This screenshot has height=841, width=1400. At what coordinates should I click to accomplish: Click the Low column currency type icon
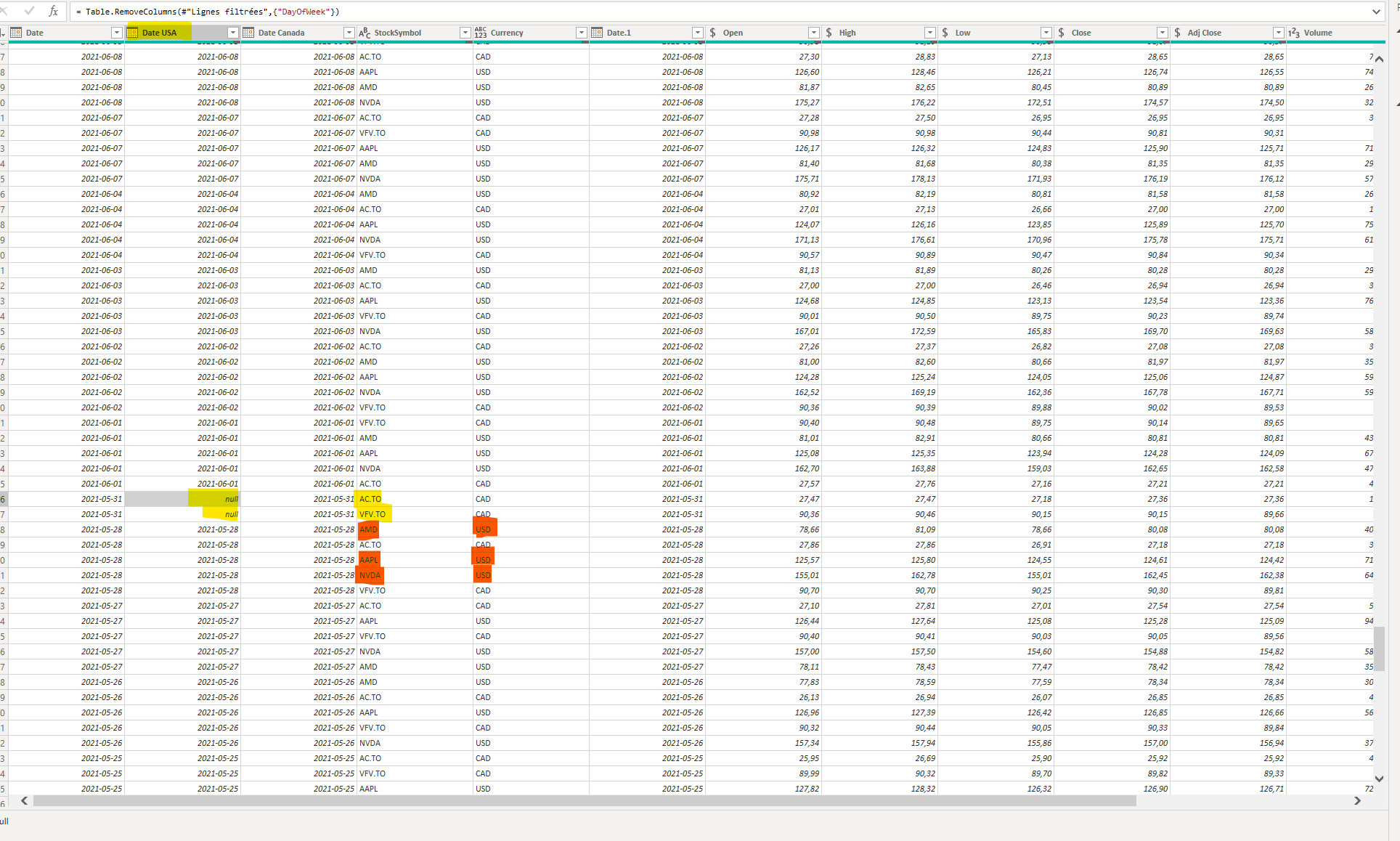[945, 33]
